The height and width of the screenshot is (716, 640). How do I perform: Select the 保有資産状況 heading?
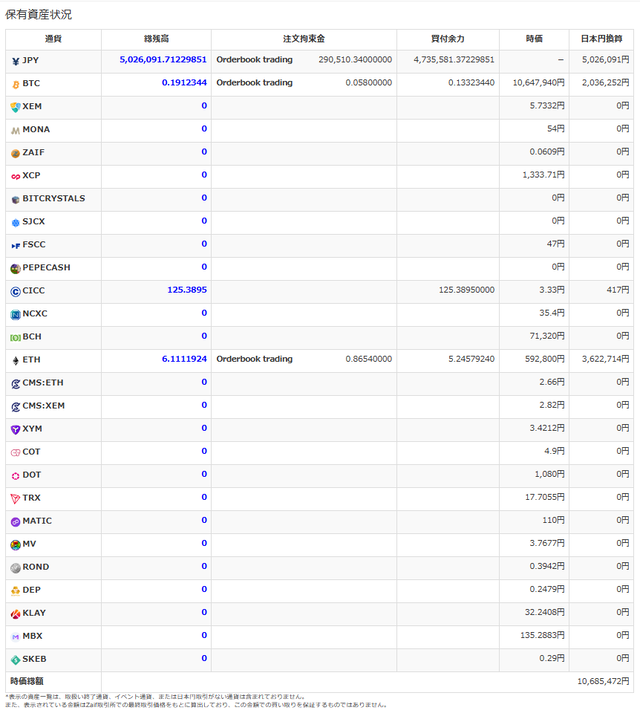38,15
